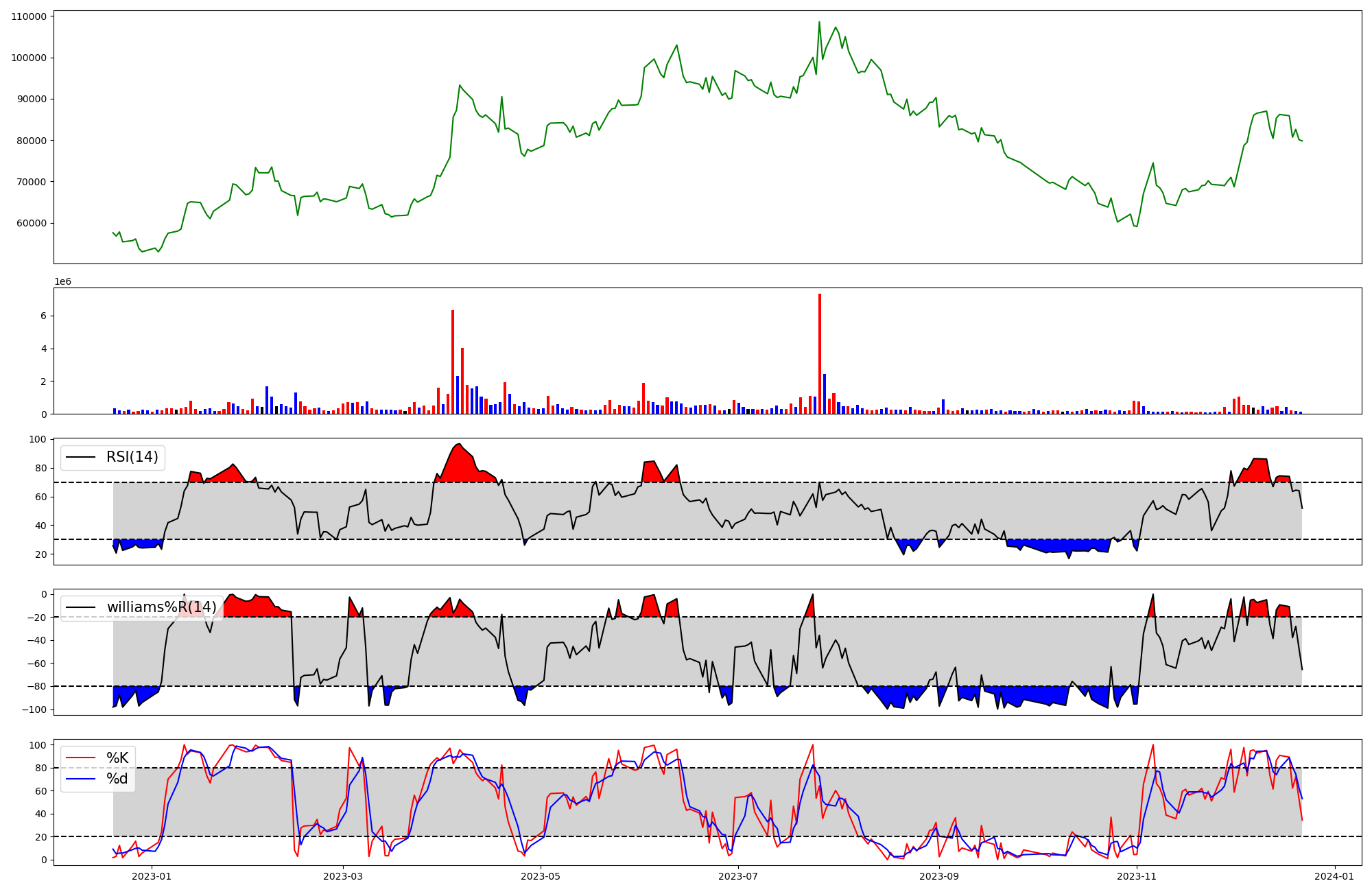This screenshot has height=892, width=1372.
Task: Click the %d legend entry
Action: 117,779
